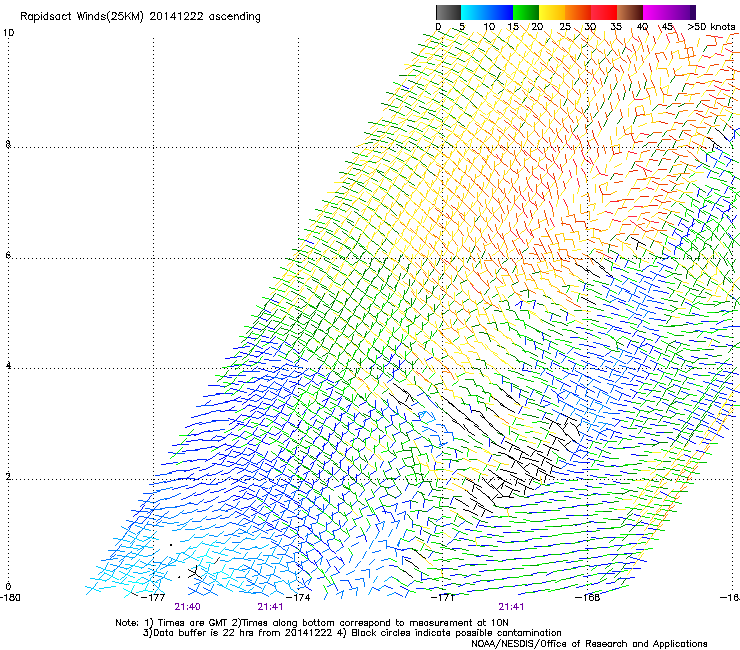Click the longitude axis label '-177'
Viewport: 740px width, 650px height.
click(153, 598)
